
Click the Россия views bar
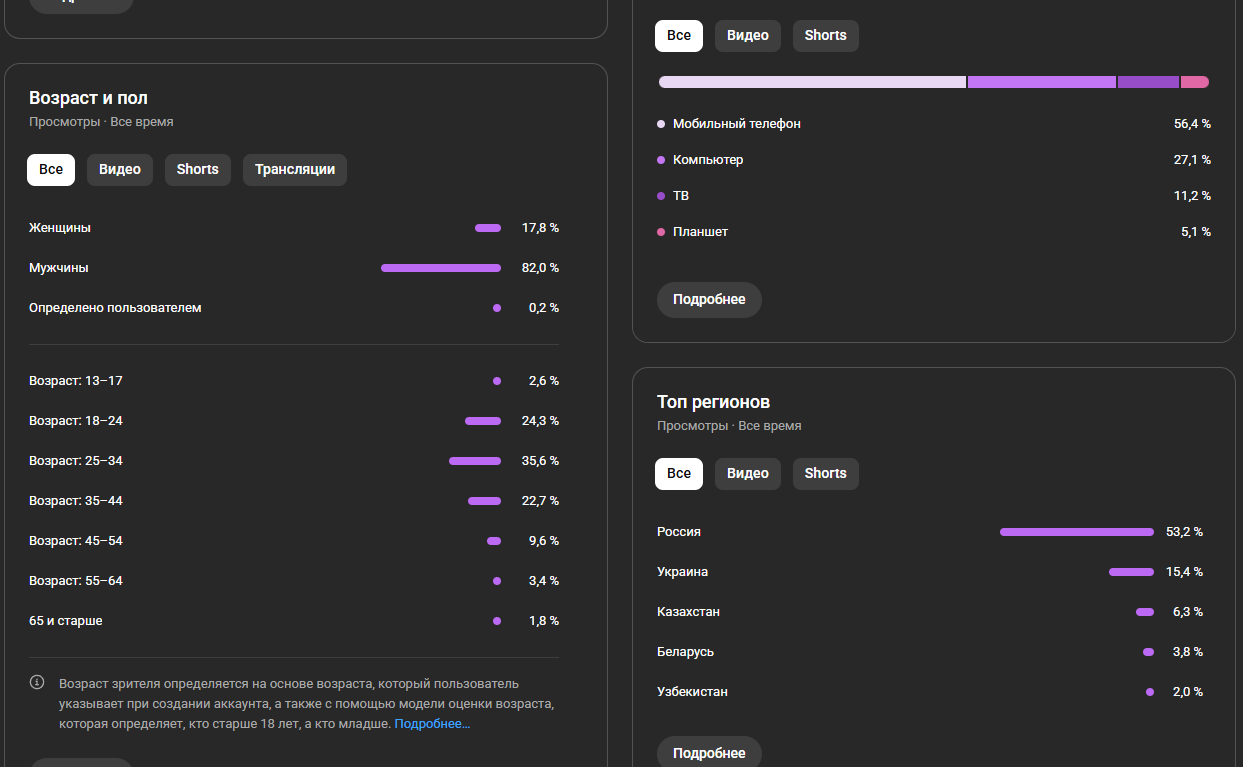pyautogui.click(x=1076, y=532)
